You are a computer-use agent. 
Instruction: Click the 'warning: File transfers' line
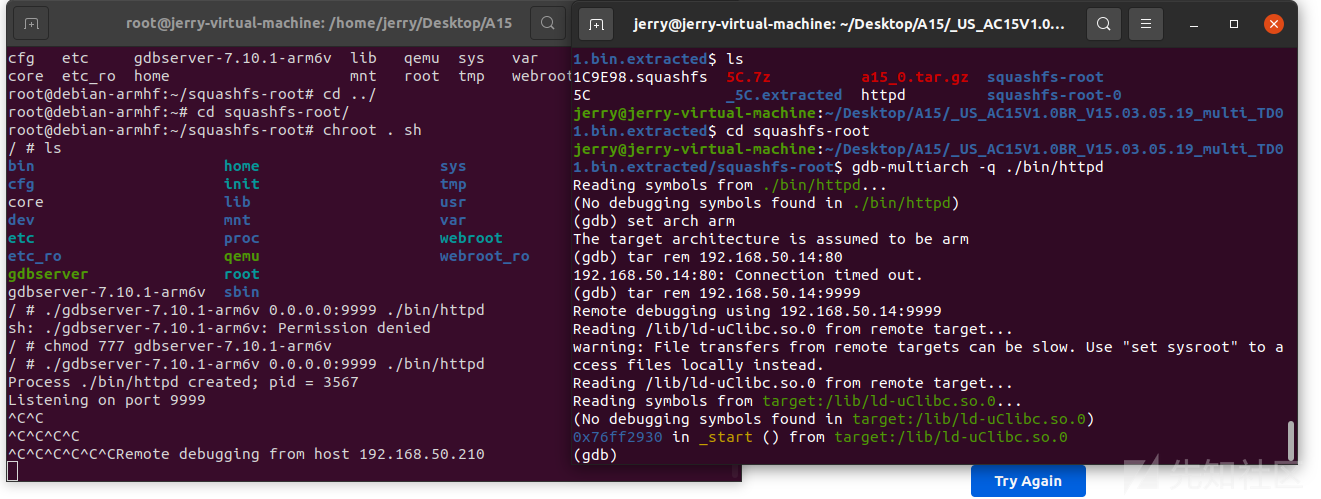(928, 347)
